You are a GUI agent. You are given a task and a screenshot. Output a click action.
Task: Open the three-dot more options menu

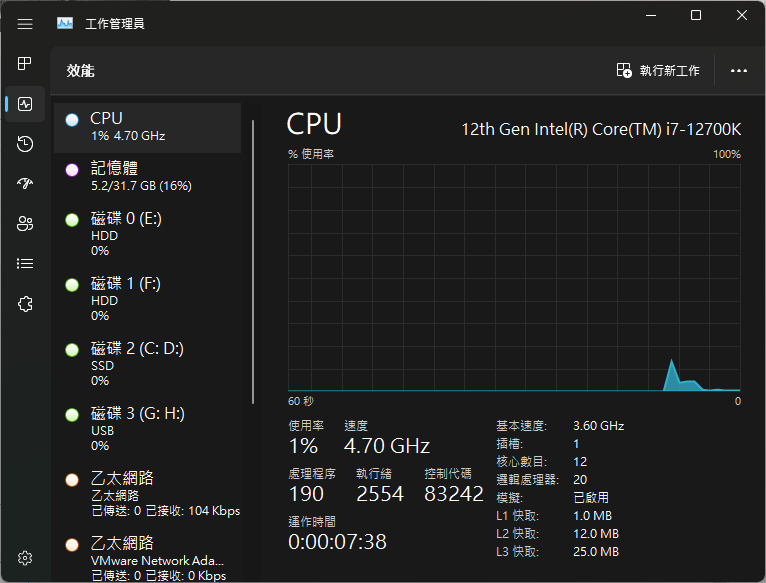[x=739, y=71]
